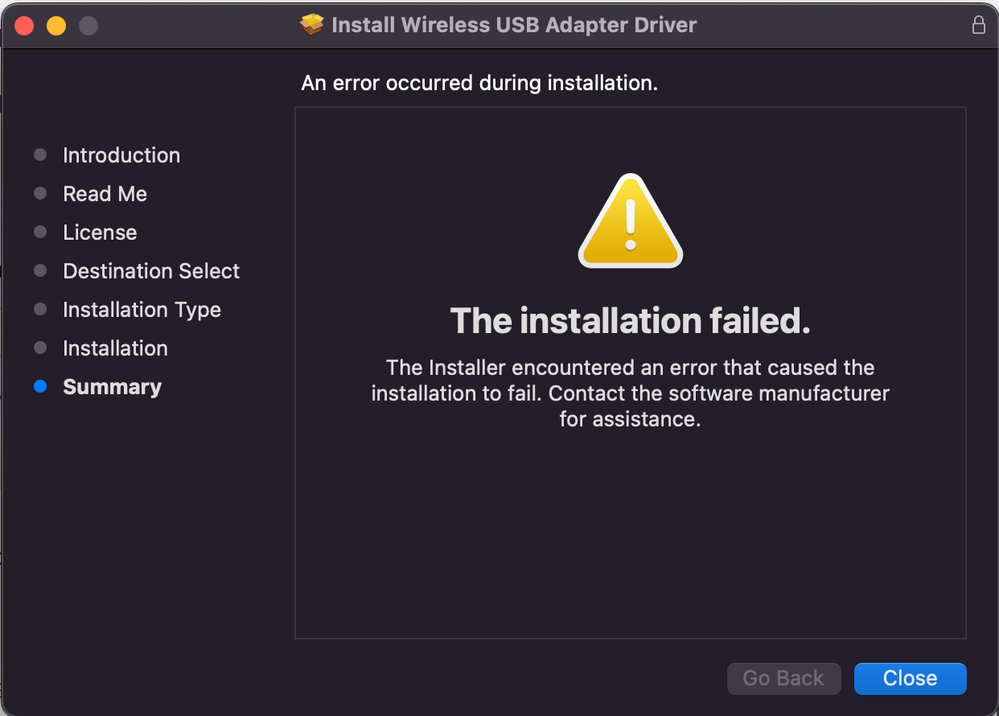Click the Installation step label
Image resolution: width=999 pixels, height=716 pixels.
point(115,348)
